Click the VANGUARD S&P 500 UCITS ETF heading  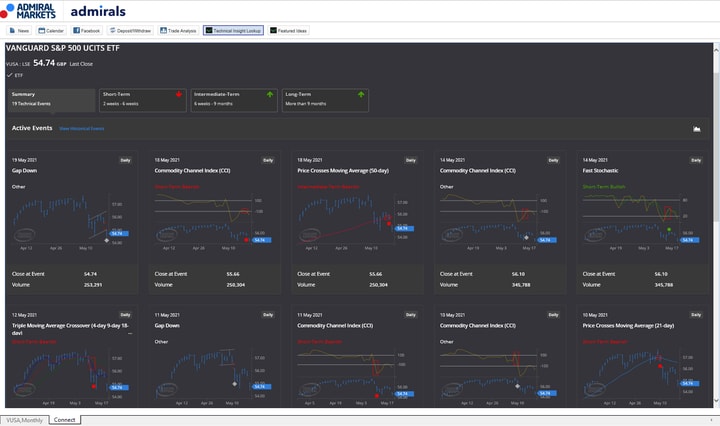point(62,48)
